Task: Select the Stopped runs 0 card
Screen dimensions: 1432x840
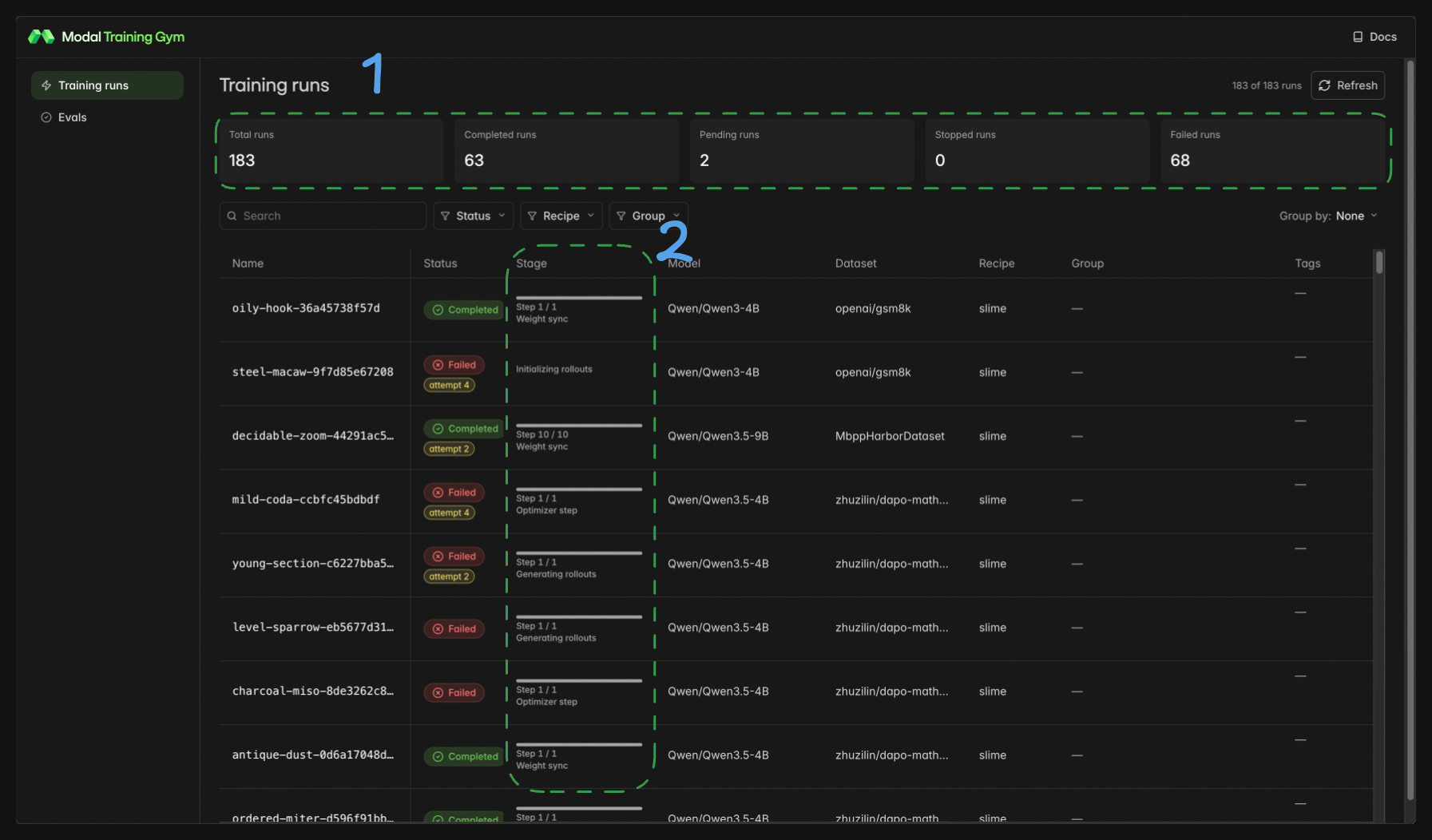Action: tap(1037, 150)
